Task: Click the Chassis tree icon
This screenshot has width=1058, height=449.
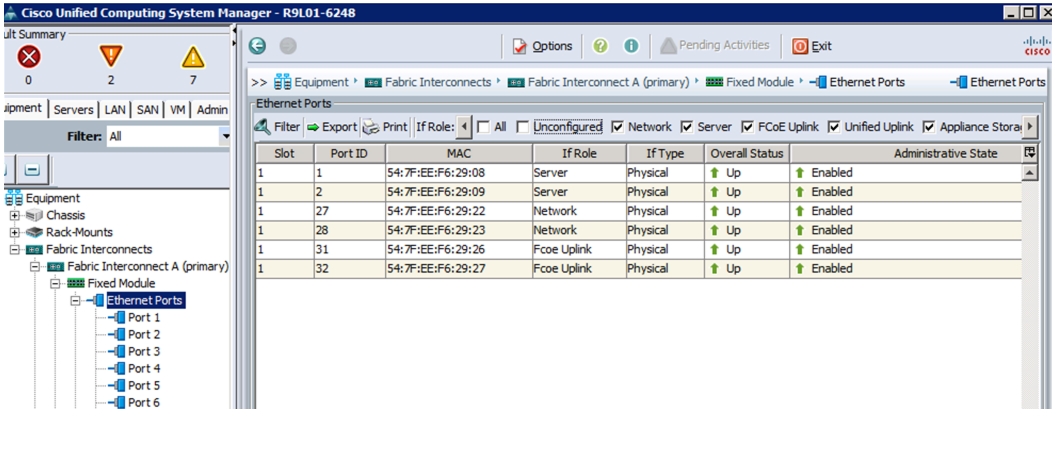Action: (34, 215)
